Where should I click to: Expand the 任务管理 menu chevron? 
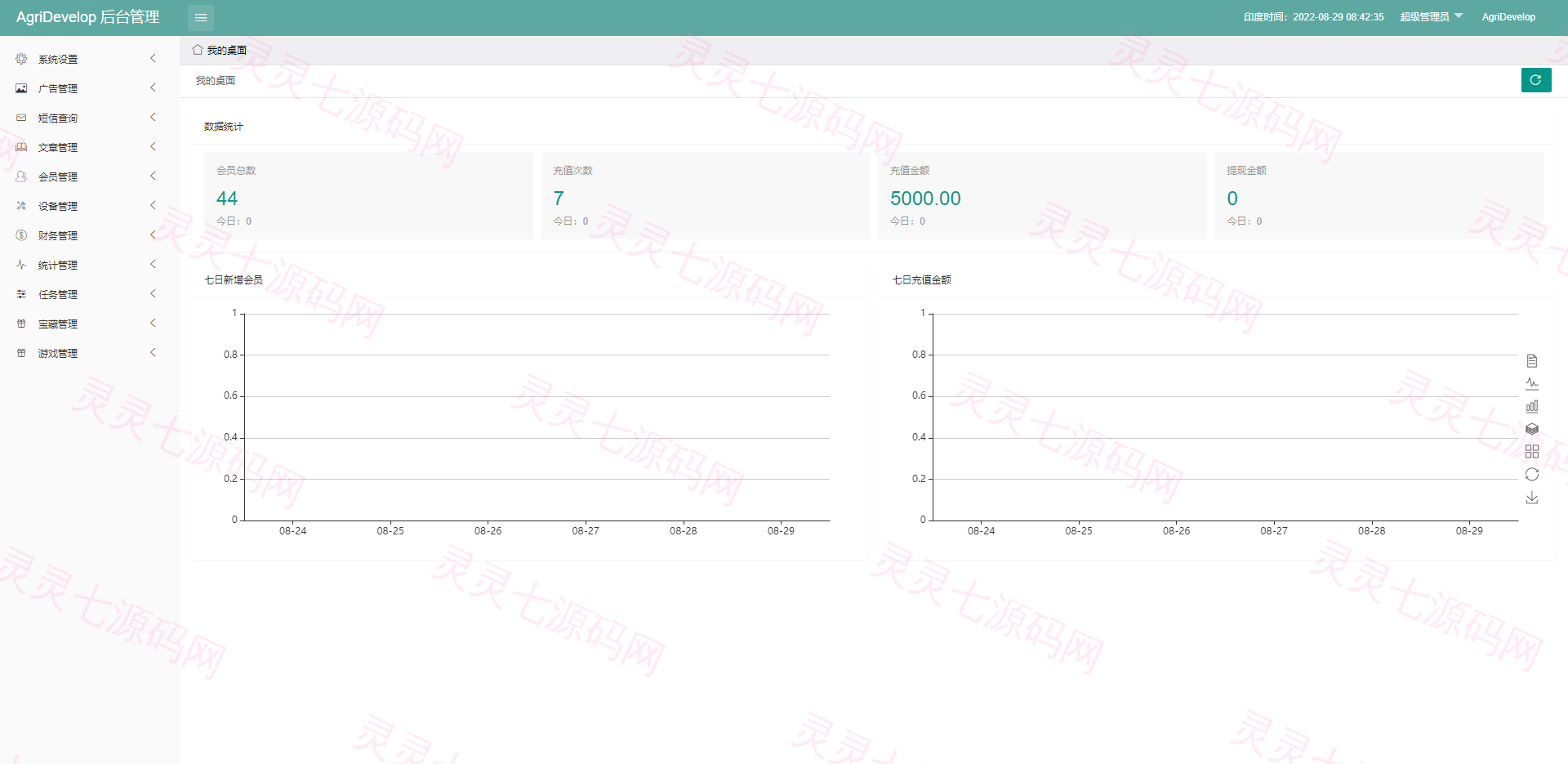coord(153,293)
